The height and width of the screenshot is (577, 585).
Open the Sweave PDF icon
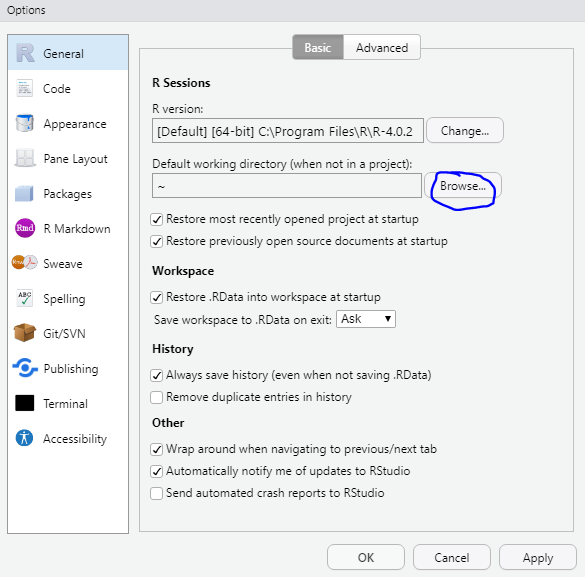[25, 263]
